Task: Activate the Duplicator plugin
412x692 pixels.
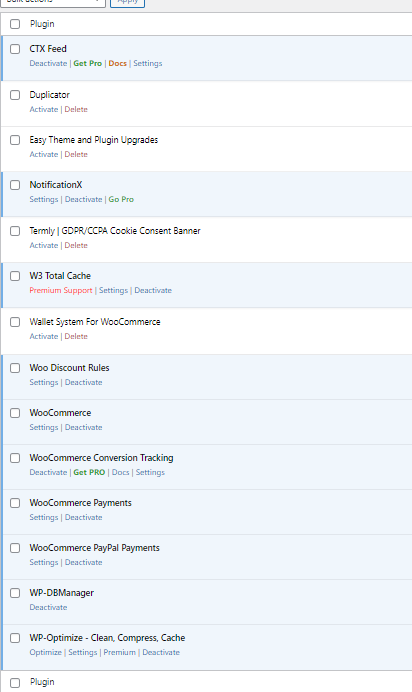Action: pos(44,109)
